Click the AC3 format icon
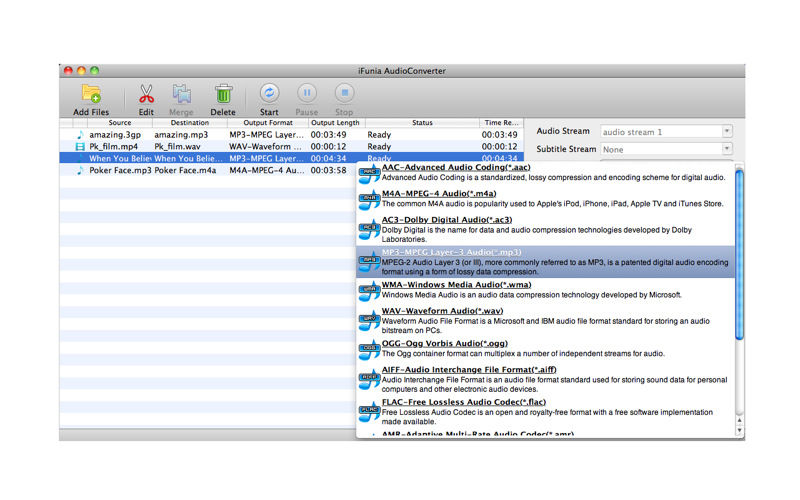Screen dimensions: 800x500 369,230
